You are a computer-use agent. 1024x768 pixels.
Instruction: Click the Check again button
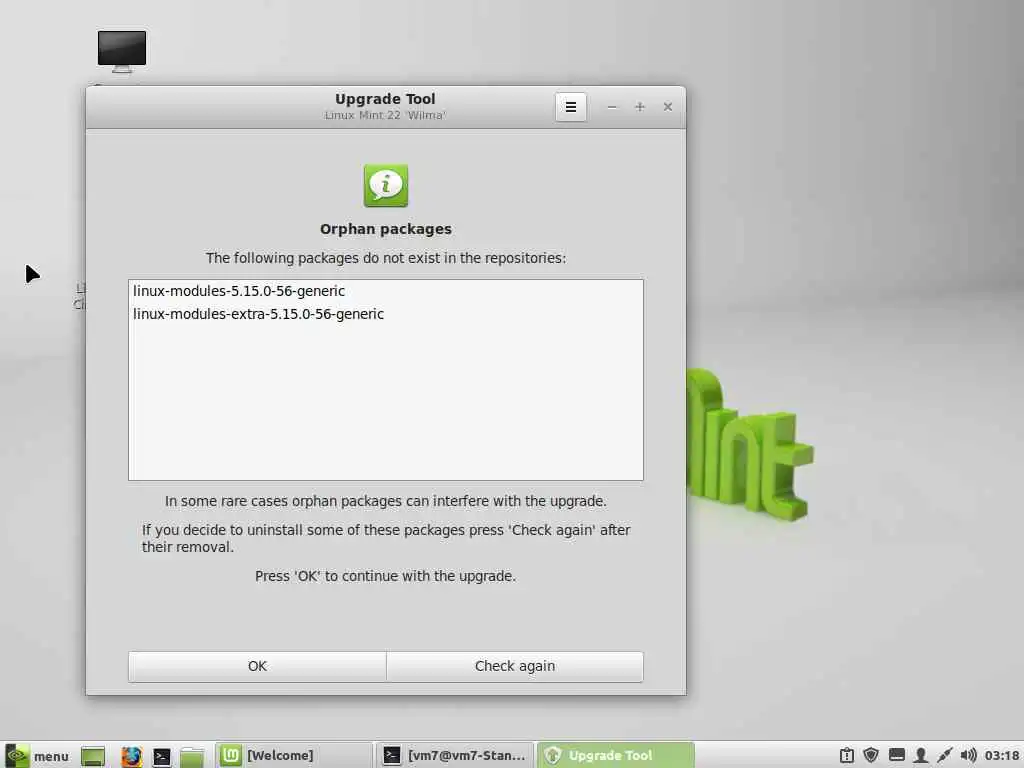[515, 666]
